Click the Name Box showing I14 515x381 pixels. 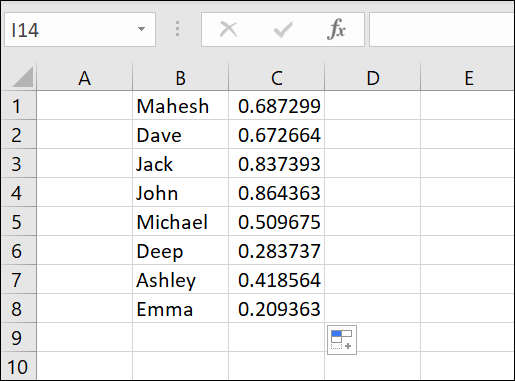[x=80, y=30]
